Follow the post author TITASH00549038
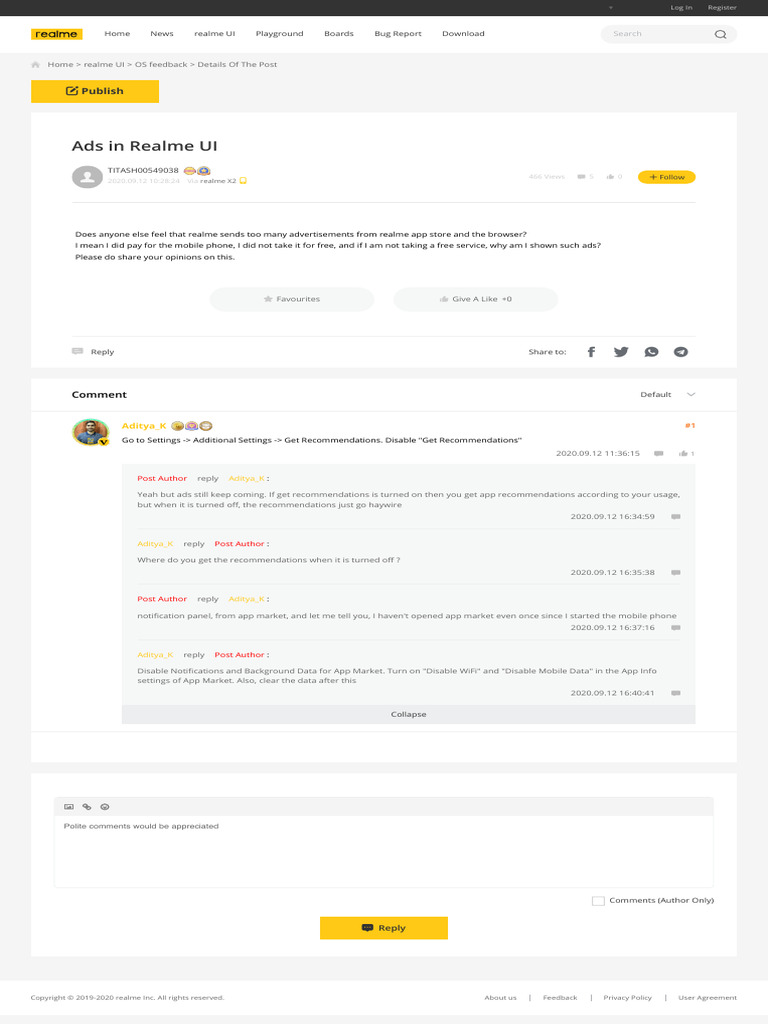Image resolution: width=768 pixels, height=1024 pixels. click(666, 177)
